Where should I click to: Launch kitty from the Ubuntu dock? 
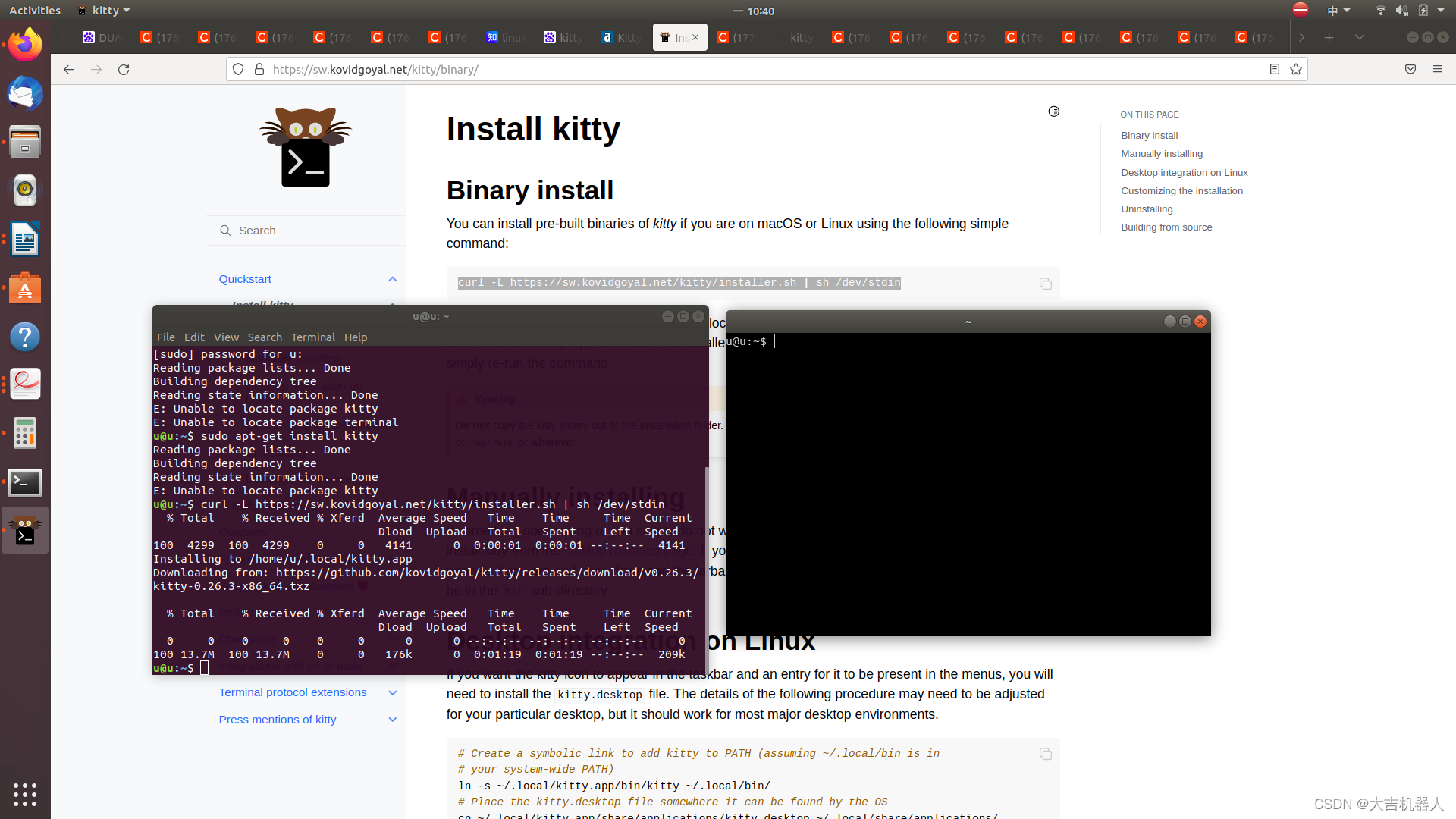pos(25,530)
